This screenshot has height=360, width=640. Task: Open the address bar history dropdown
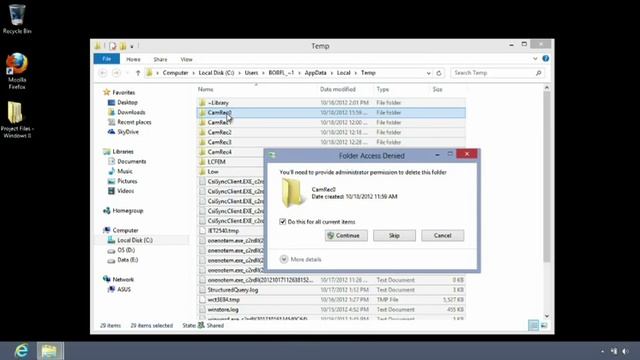(x=428, y=73)
